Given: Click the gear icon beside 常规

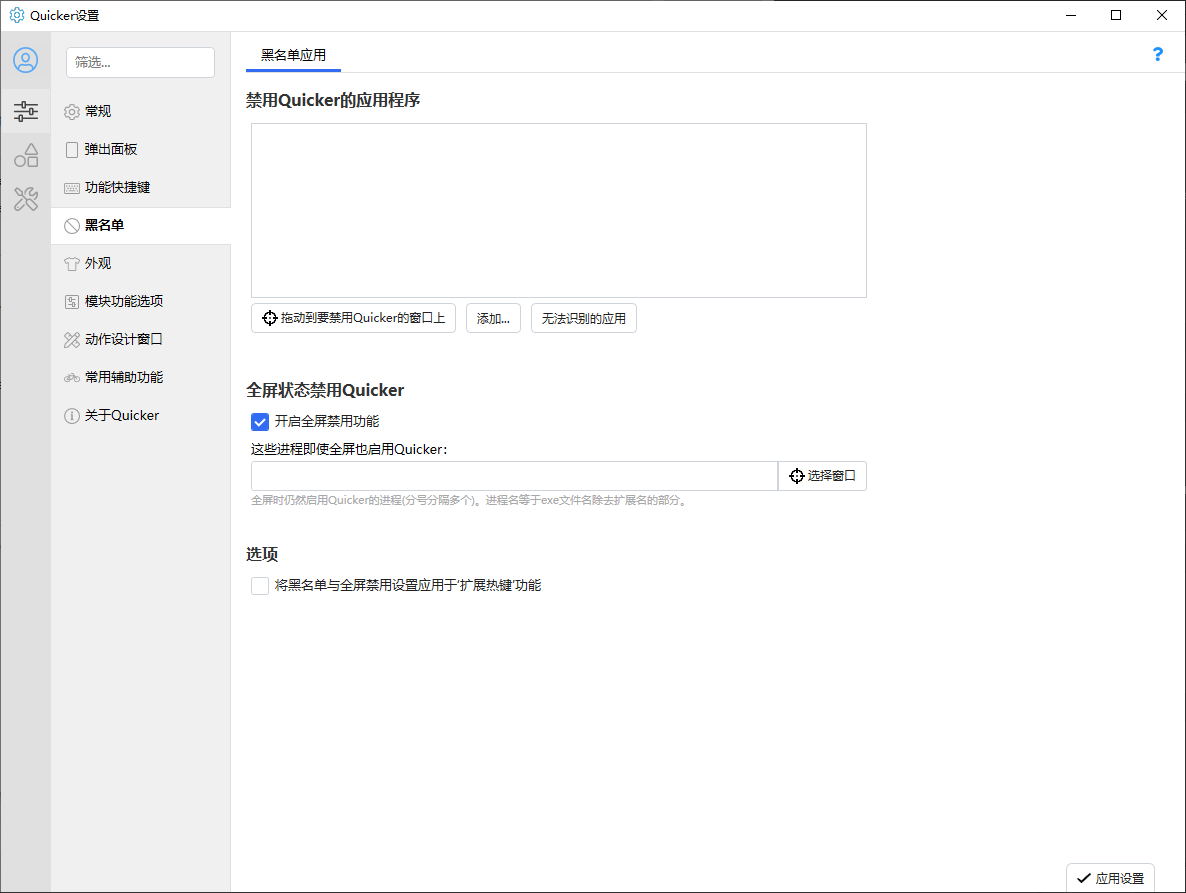Looking at the screenshot, I should [x=72, y=112].
